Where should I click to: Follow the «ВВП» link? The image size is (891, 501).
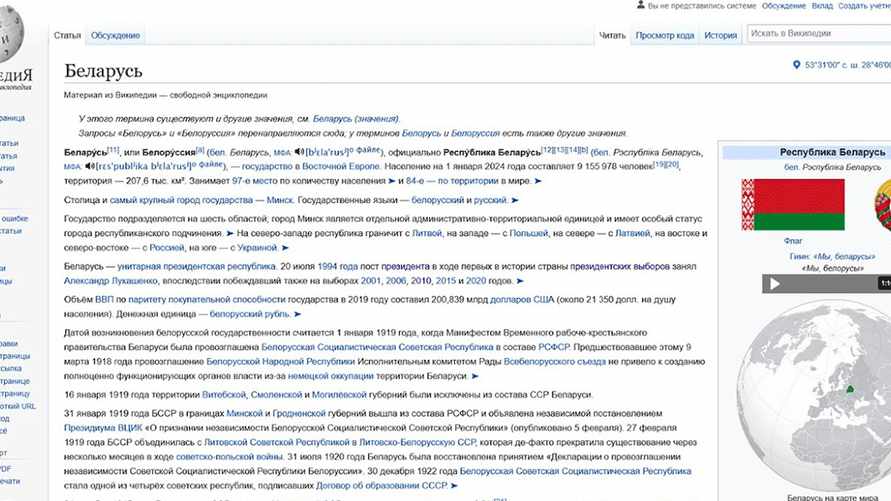click(104, 299)
